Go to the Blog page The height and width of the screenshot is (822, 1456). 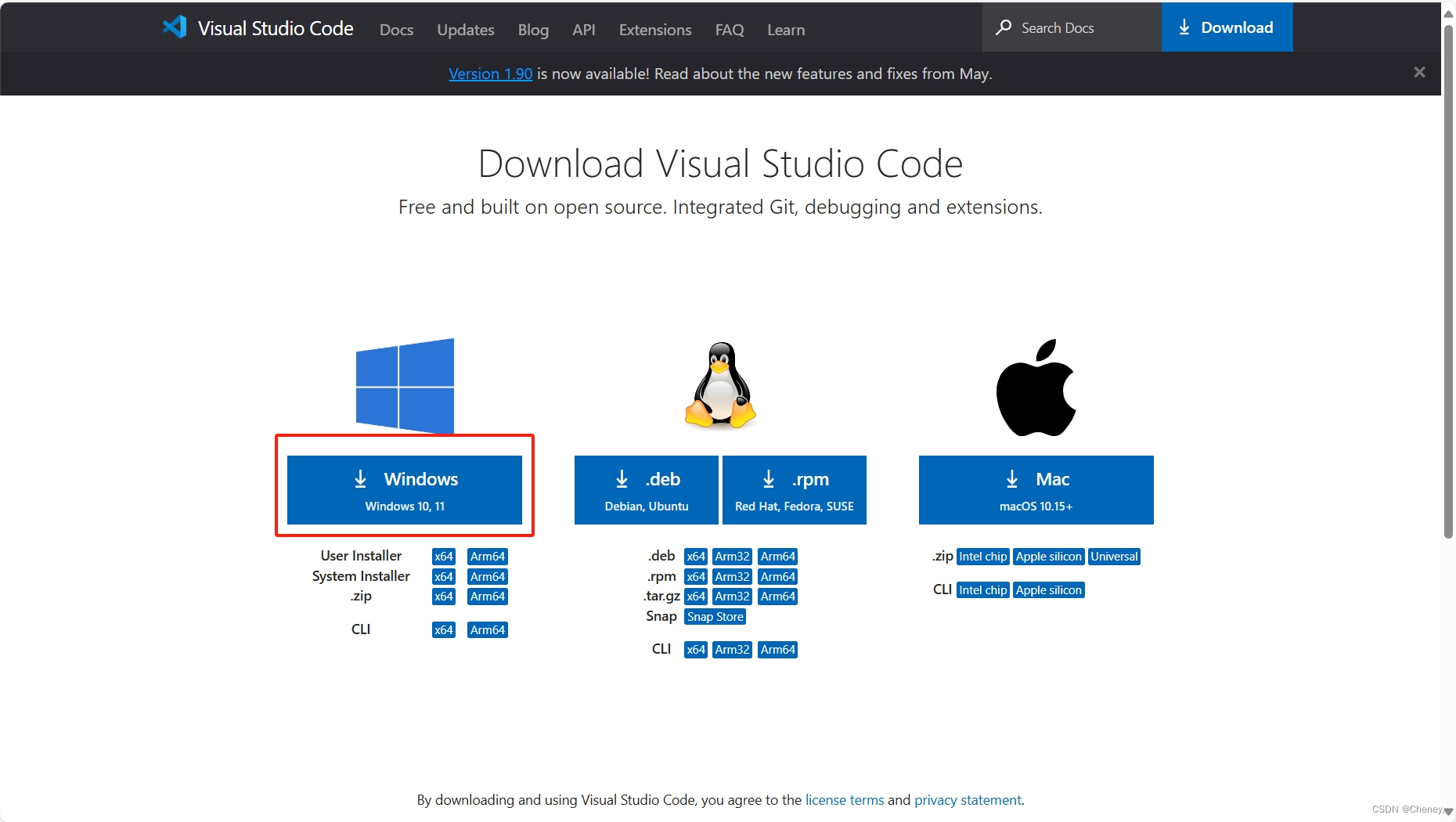point(533,30)
